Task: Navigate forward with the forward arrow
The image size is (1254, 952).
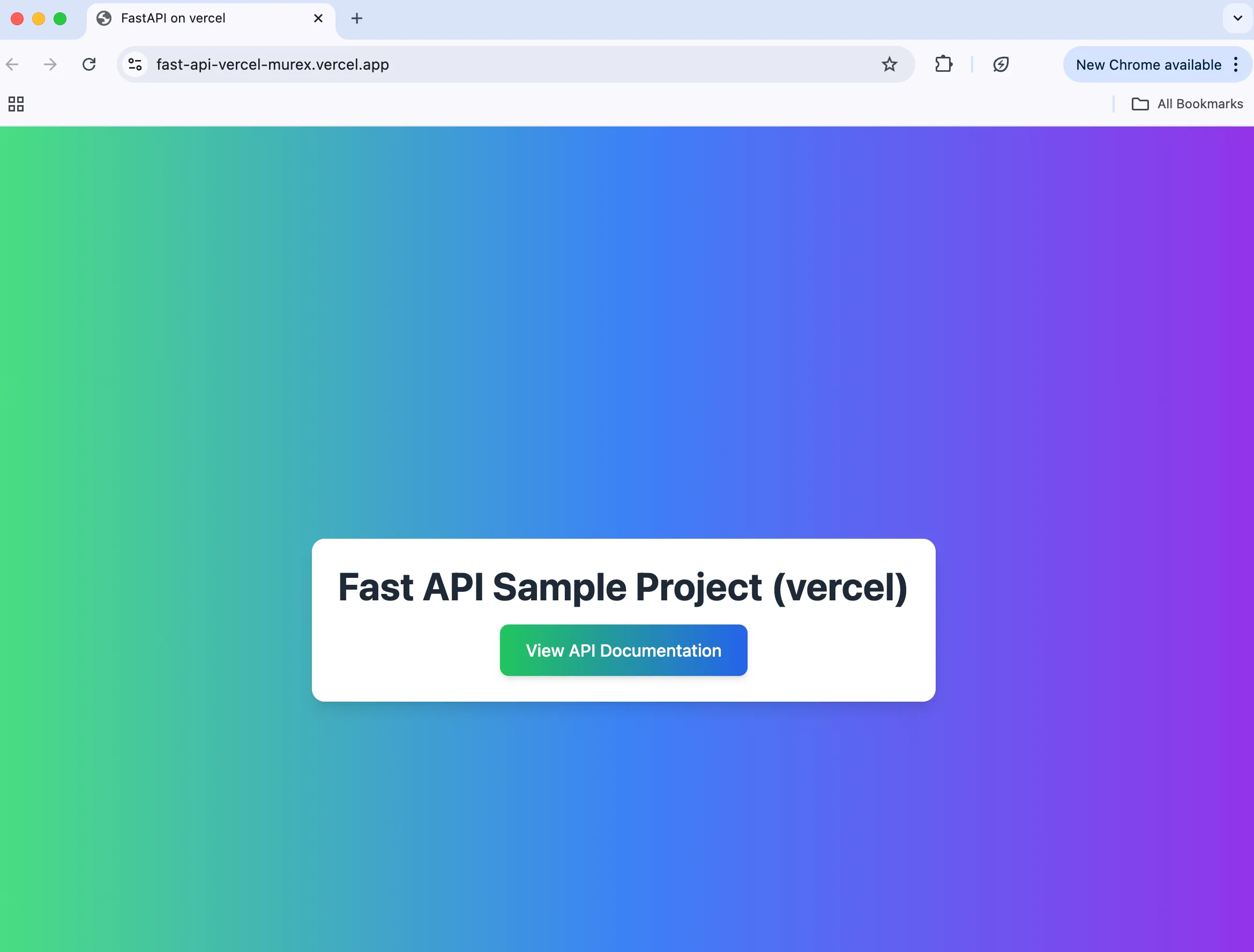Action: pyautogui.click(x=49, y=64)
